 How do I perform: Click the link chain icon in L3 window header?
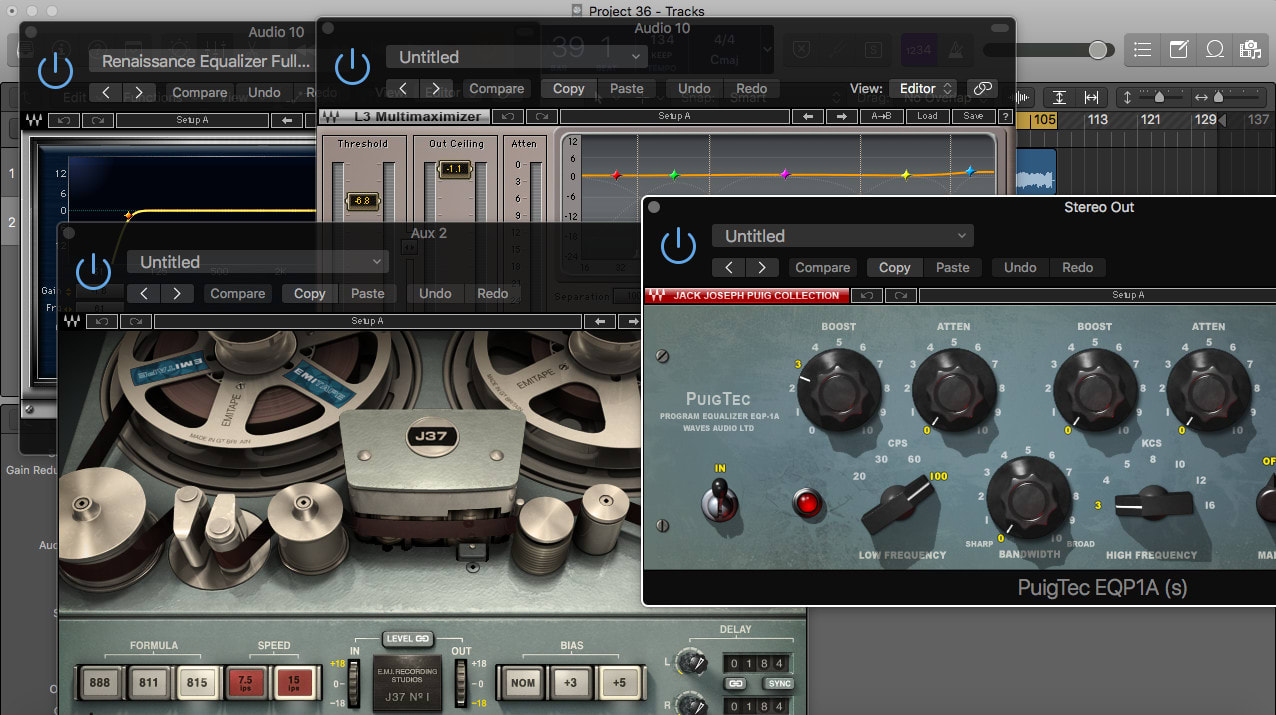[983, 88]
